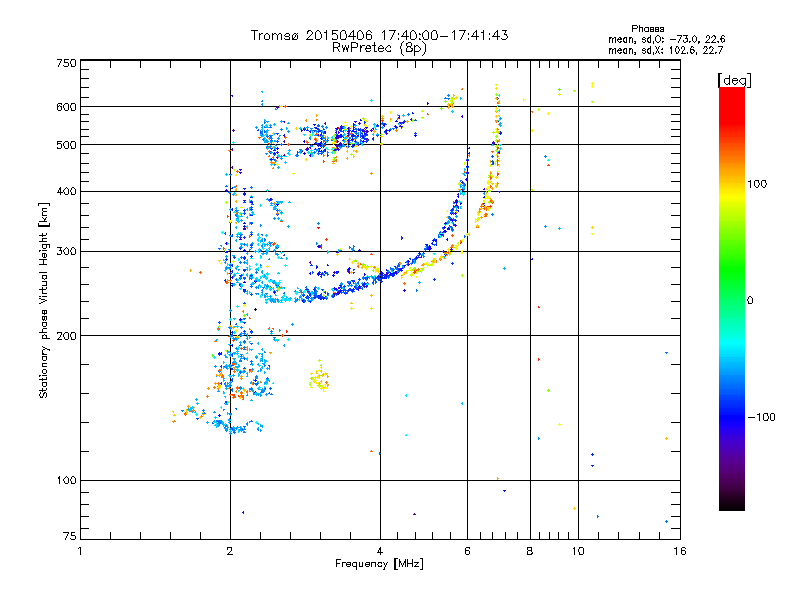
Task: Click the y-axis tick label "600"
Action: coord(66,107)
